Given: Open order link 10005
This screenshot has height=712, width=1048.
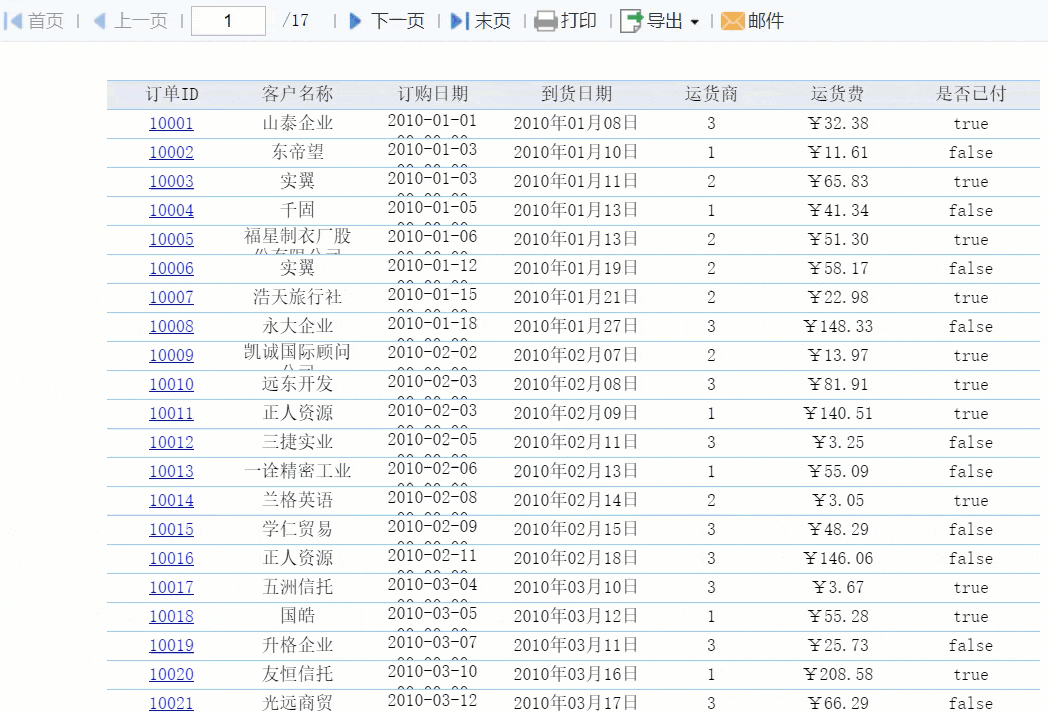Looking at the screenshot, I should coord(171,239).
